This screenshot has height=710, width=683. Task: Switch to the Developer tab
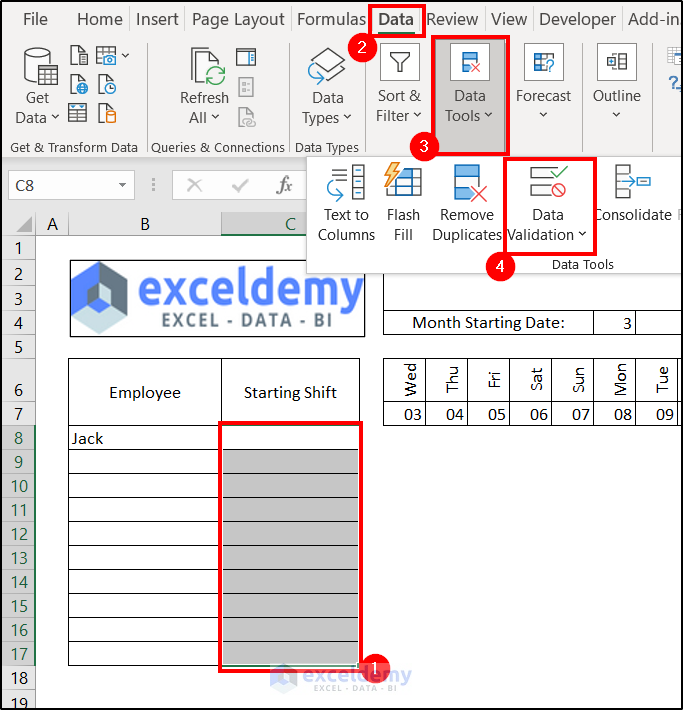(x=577, y=19)
